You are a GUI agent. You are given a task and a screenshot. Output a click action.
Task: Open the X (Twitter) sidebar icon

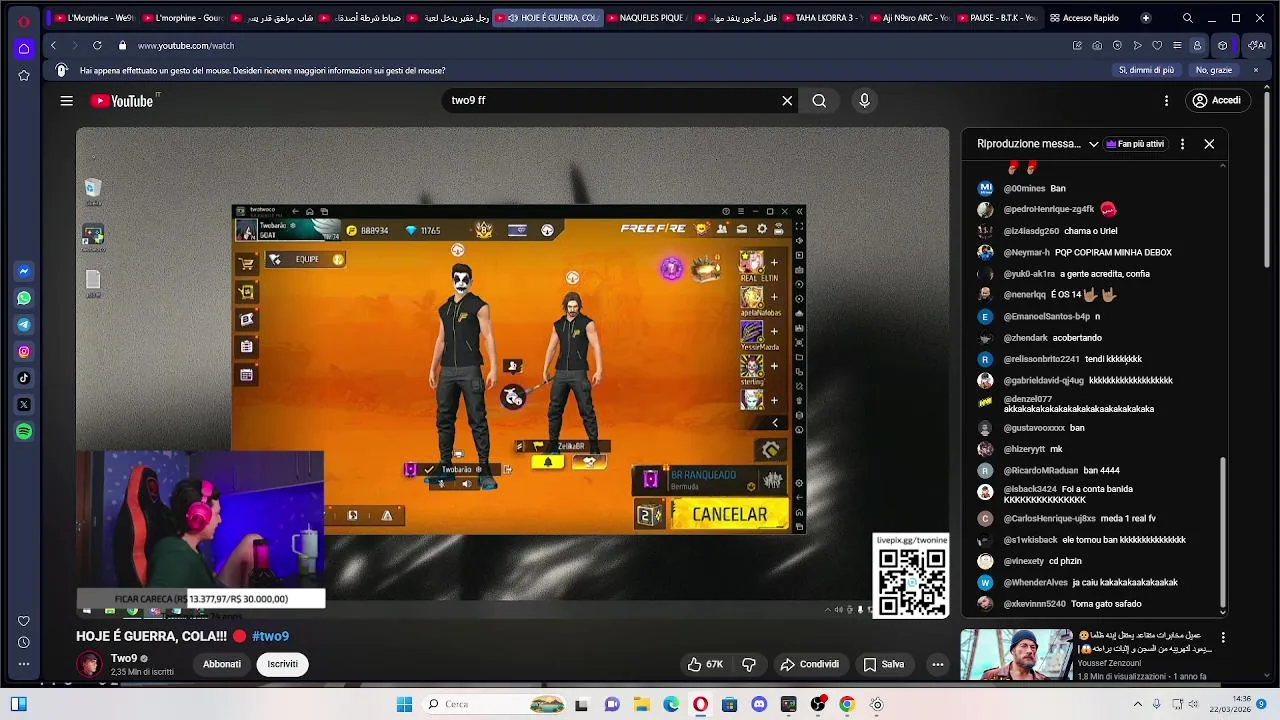pyautogui.click(x=24, y=405)
